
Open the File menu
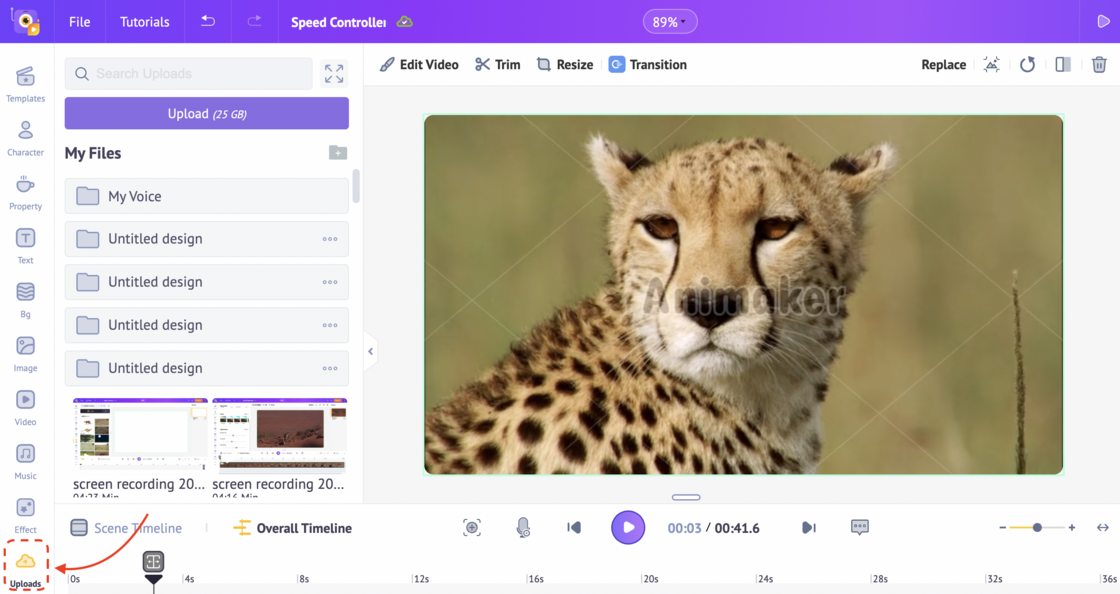coord(80,22)
